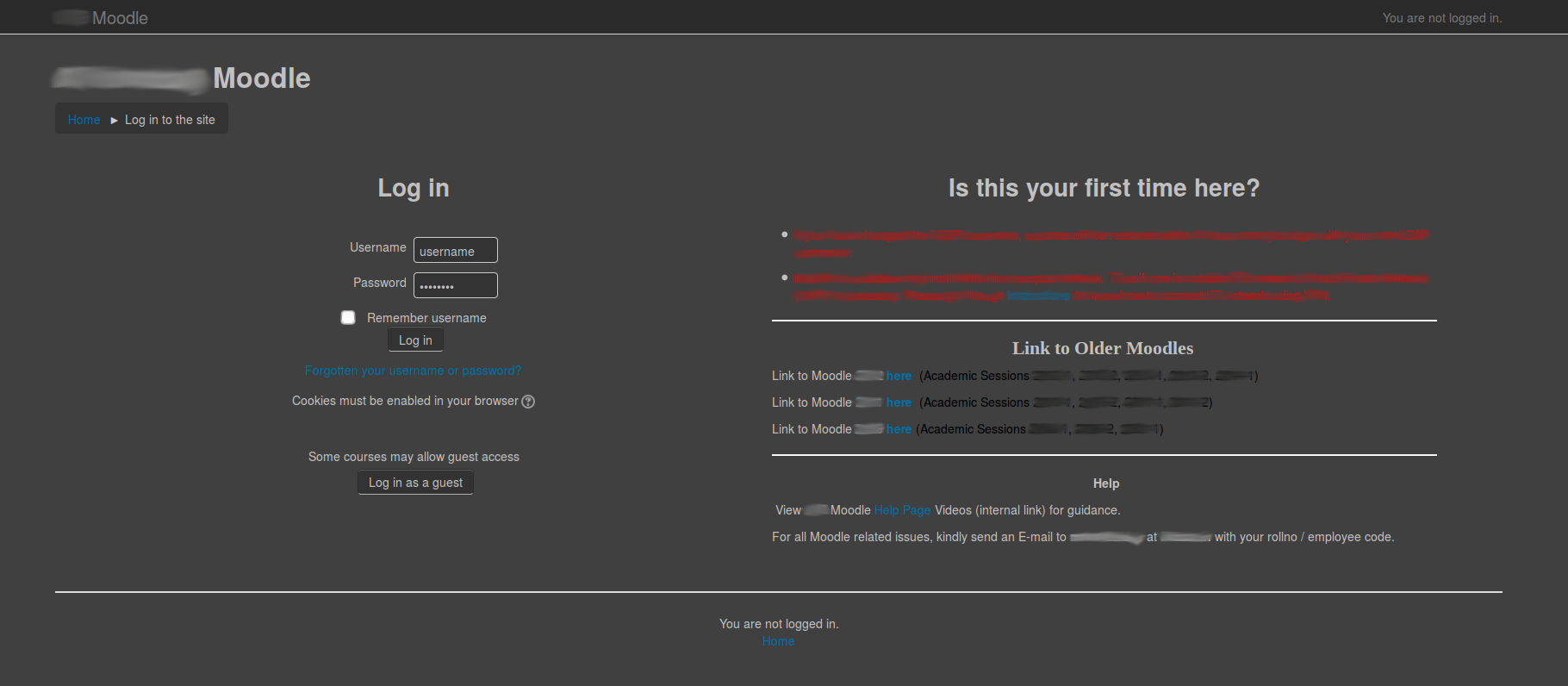This screenshot has height=686, width=1568.
Task: Follow first older Moodle 'here' link
Action: 899,376
